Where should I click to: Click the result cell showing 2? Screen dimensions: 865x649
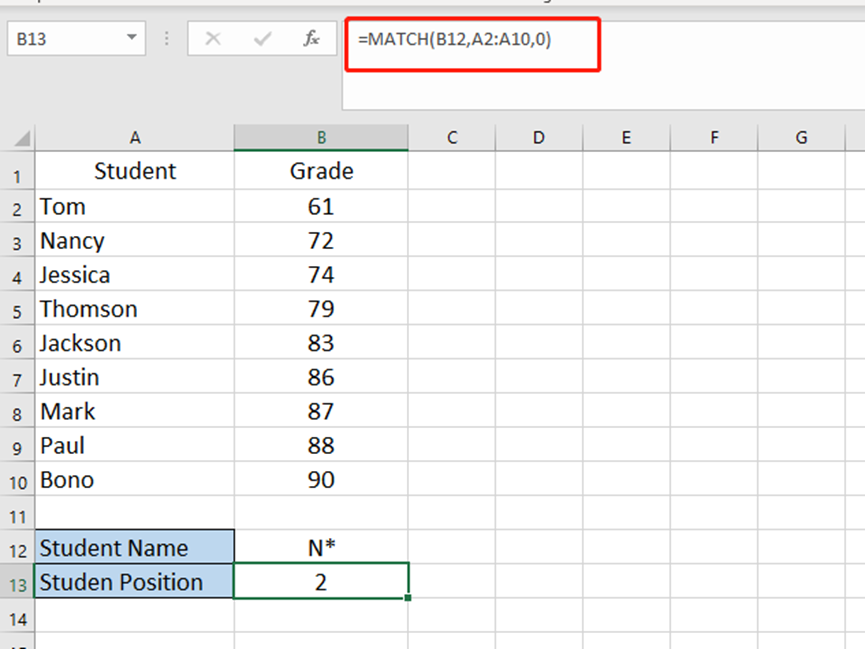[x=321, y=581]
